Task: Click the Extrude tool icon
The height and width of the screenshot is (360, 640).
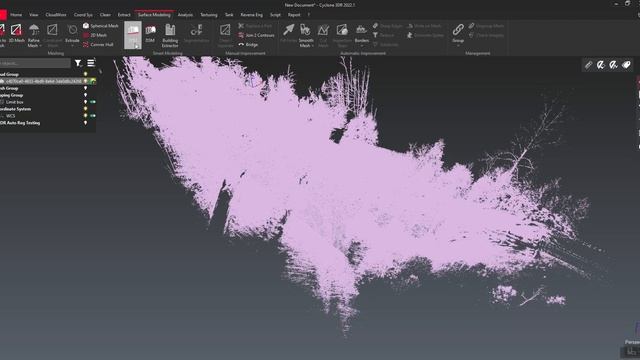Action: click(x=72, y=29)
